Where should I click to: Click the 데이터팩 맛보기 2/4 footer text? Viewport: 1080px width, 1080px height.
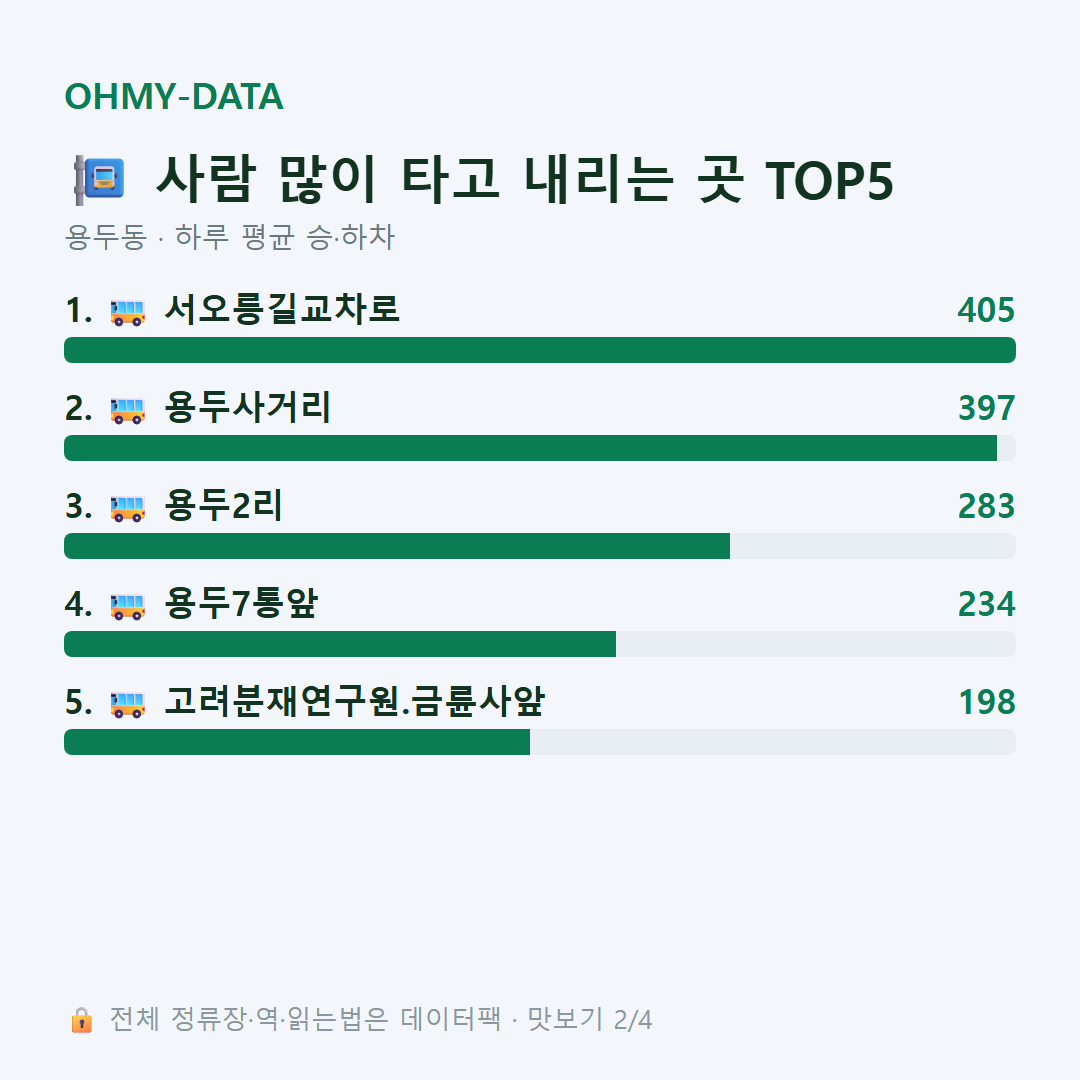(526, 1019)
